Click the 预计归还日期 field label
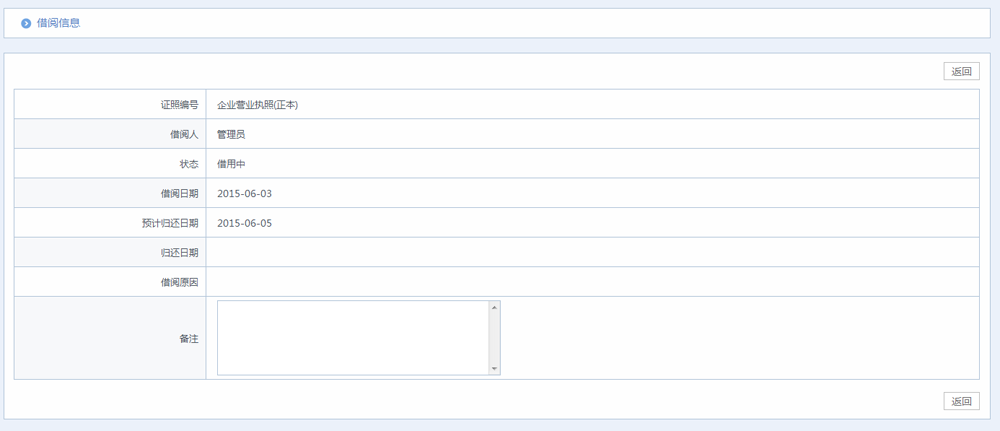Screen dimensions: 1000x431 pyautogui.click(x=170, y=223)
